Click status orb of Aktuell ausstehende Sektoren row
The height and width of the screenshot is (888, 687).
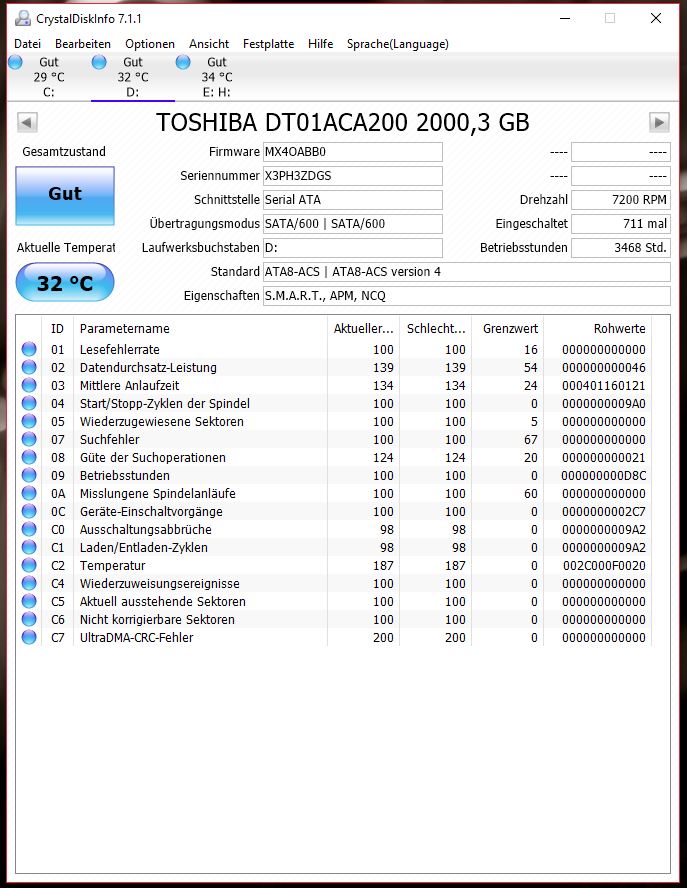click(29, 601)
